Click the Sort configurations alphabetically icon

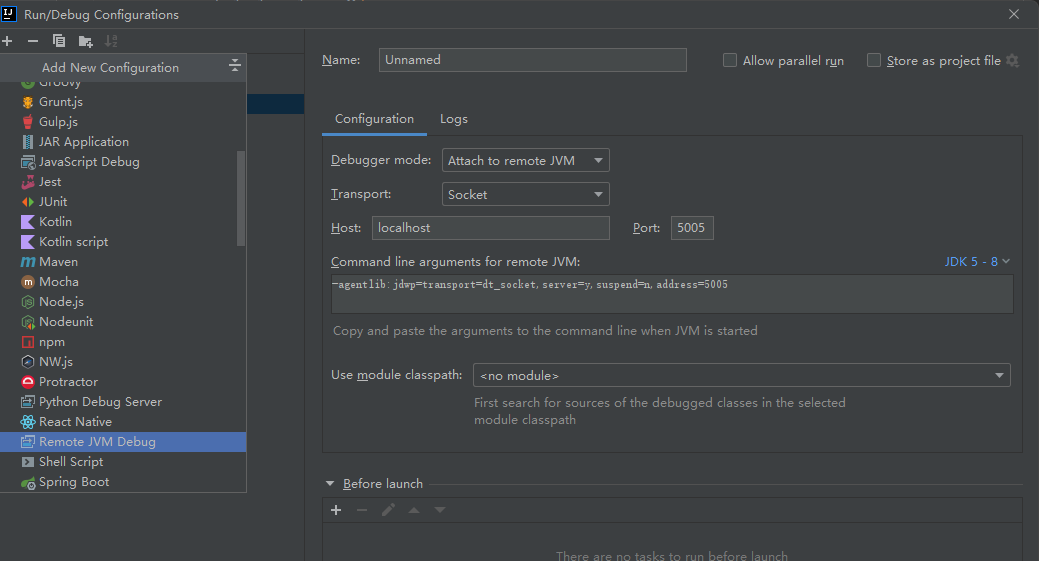[111, 41]
